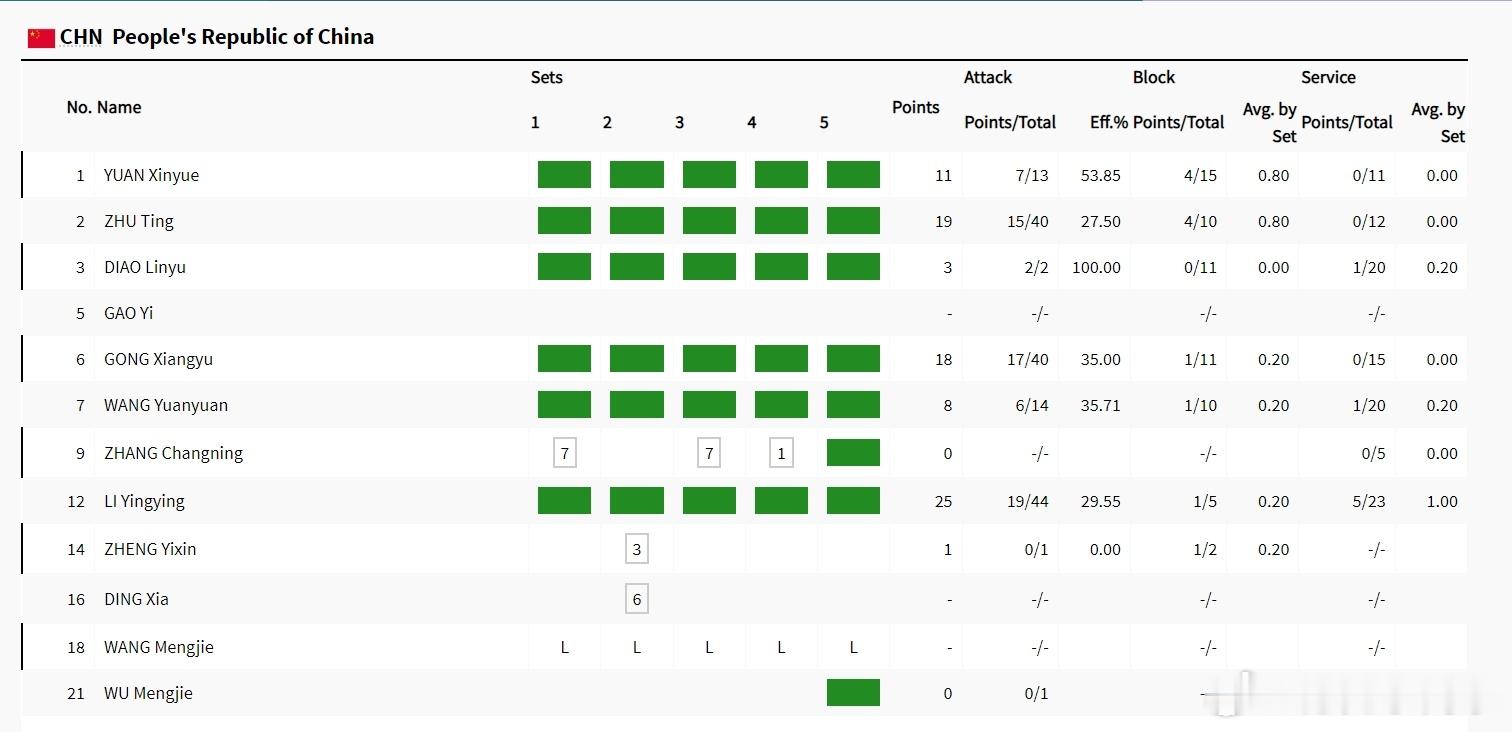
Task: Click the China flag icon
Action: pos(41,38)
